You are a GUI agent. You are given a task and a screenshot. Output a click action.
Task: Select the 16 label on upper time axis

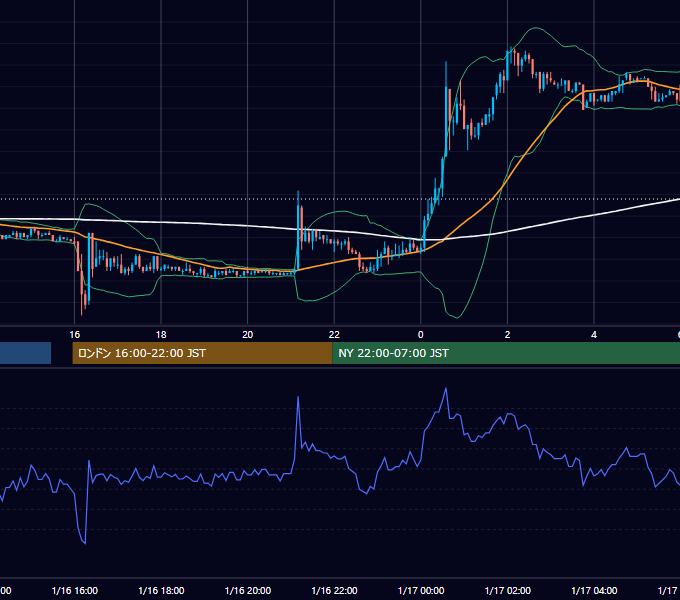click(x=75, y=335)
